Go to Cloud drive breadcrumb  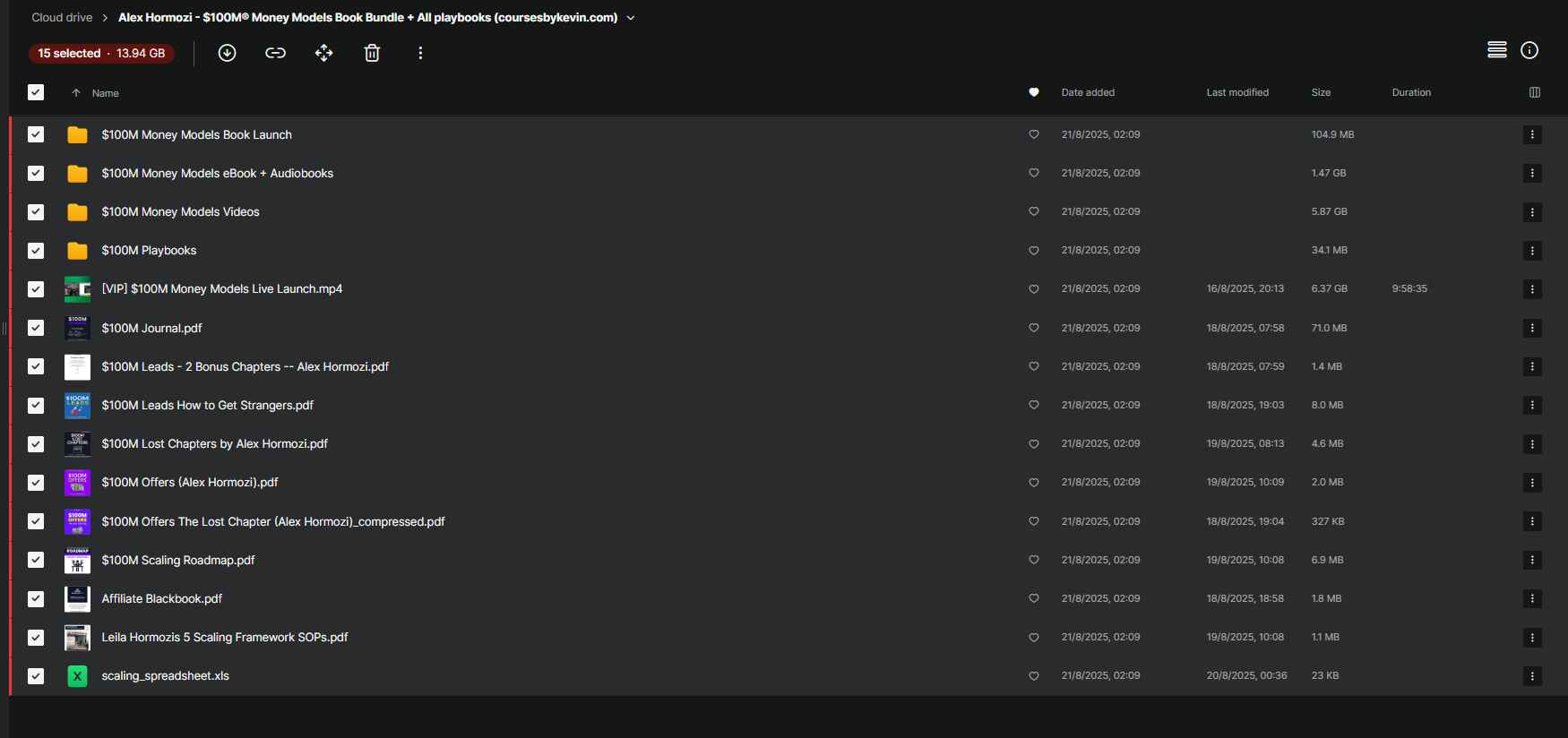click(x=62, y=18)
